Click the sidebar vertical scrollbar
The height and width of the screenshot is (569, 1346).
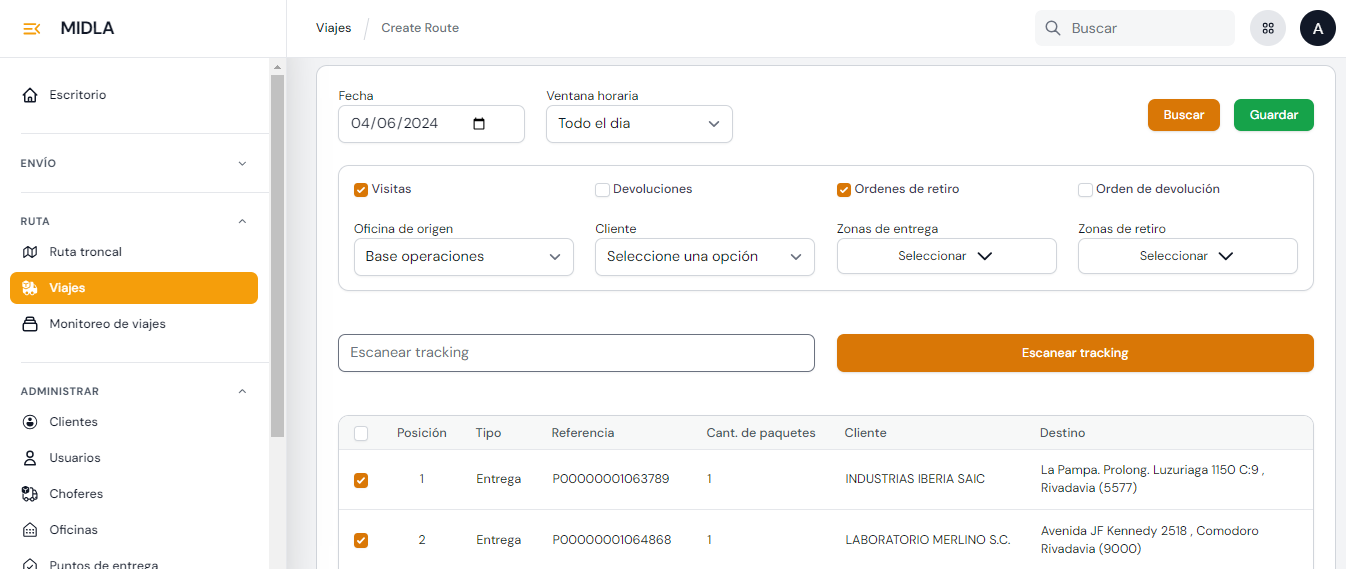pyautogui.click(x=277, y=250)
